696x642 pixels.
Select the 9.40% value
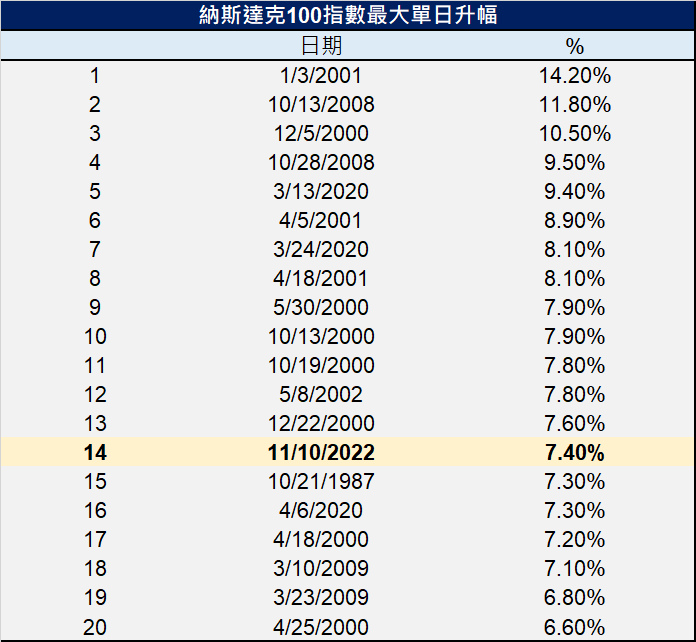pos(575,191)
